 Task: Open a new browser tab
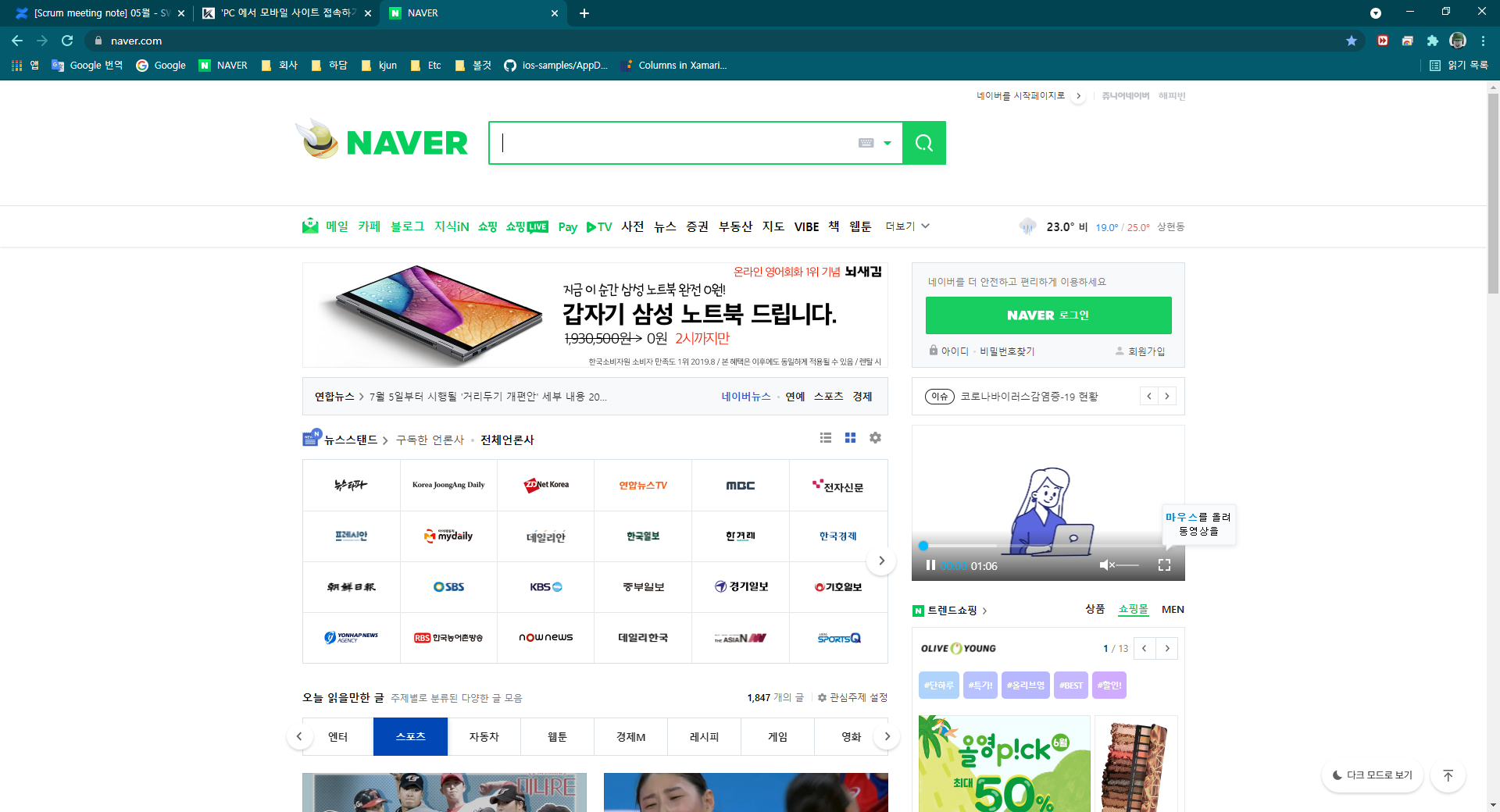click(584, 13)
